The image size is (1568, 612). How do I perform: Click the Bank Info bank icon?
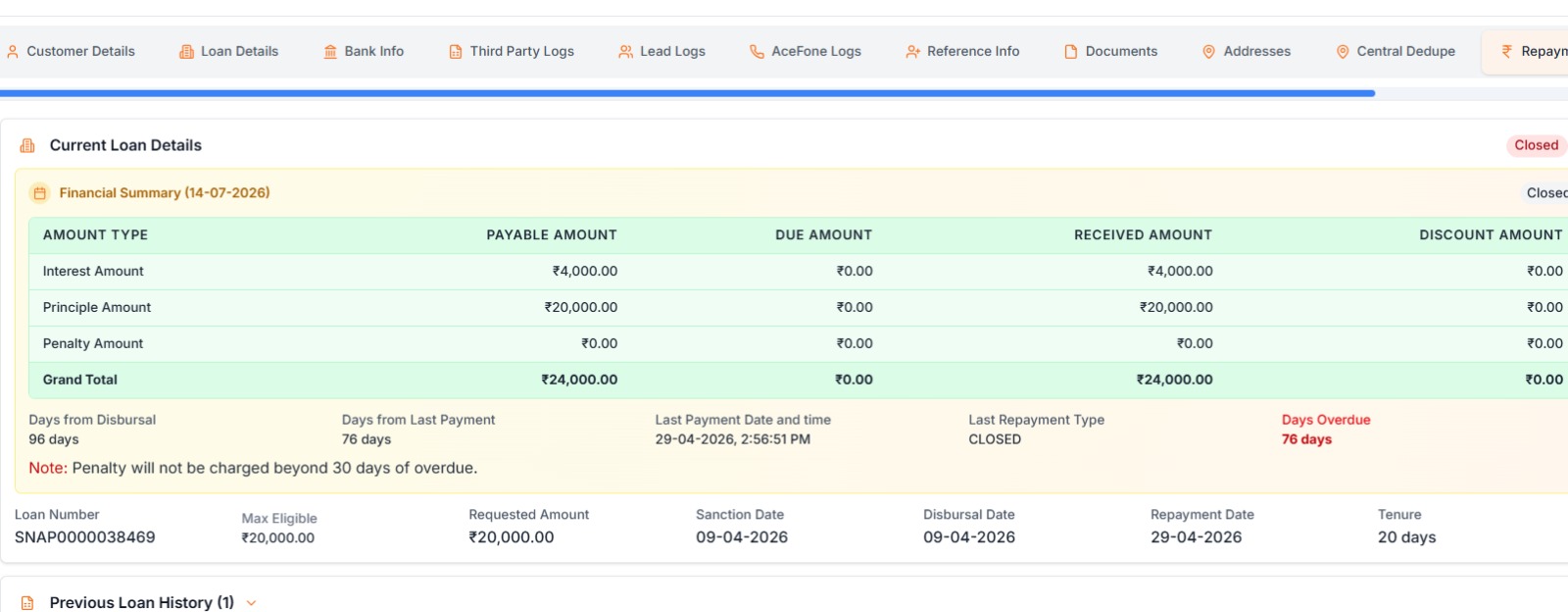coord(330,52)
